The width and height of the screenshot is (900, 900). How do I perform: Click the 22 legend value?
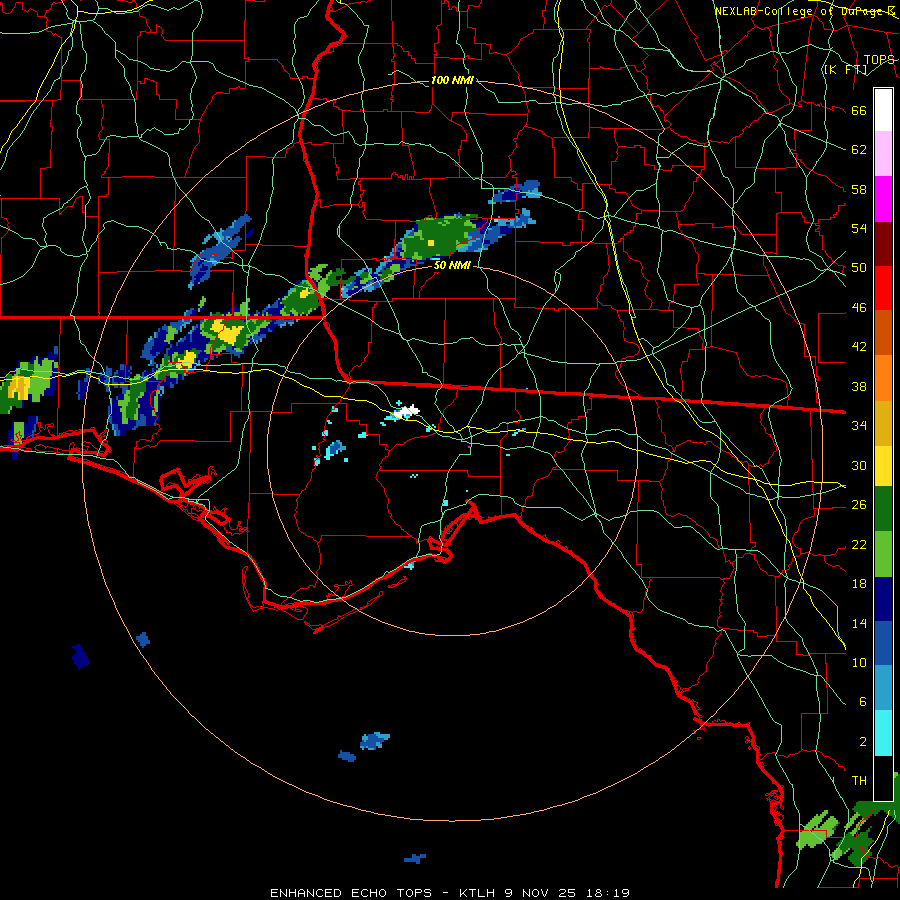(x=859, y=544)
